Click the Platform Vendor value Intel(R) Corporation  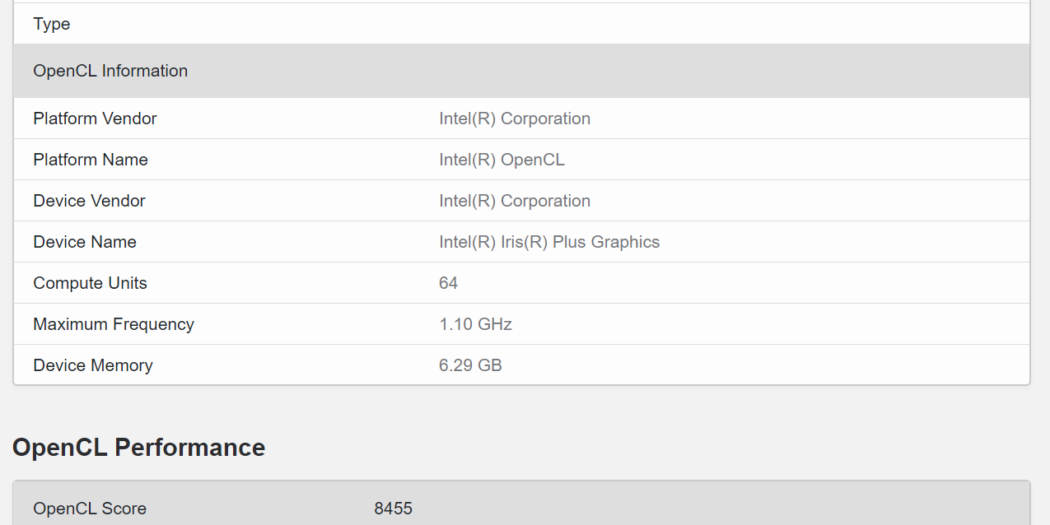point(514,119)
